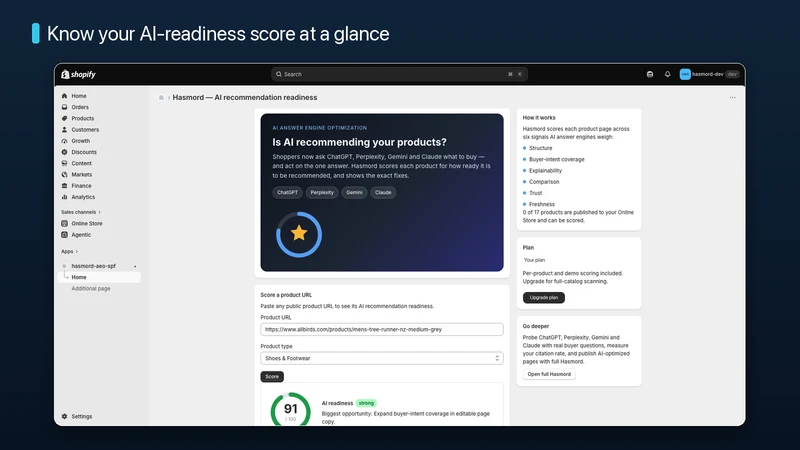This screenshot has width=800, height=450.
Task: Click the Growth icon
Action: point(64,141)
